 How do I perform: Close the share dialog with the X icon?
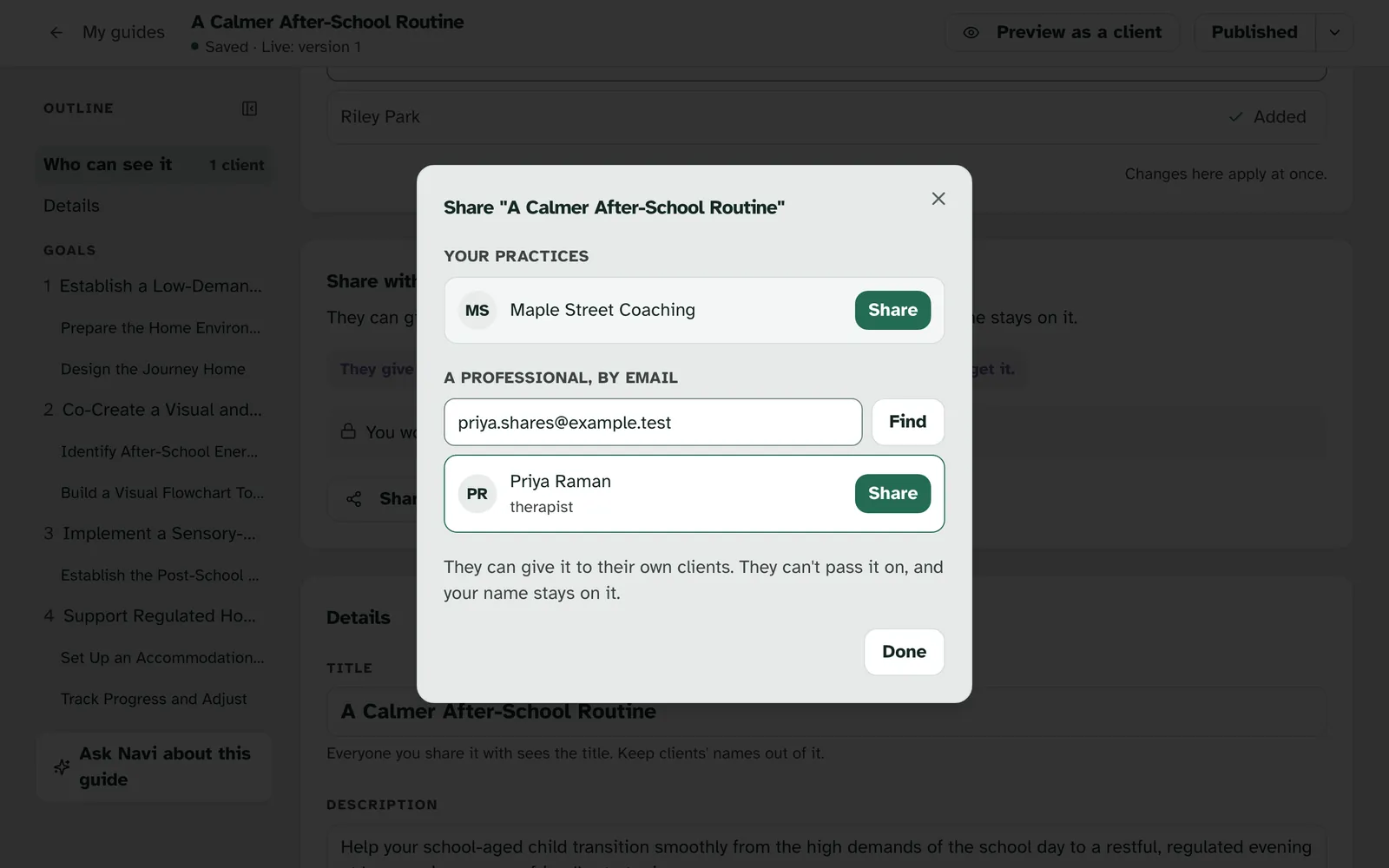938,199
